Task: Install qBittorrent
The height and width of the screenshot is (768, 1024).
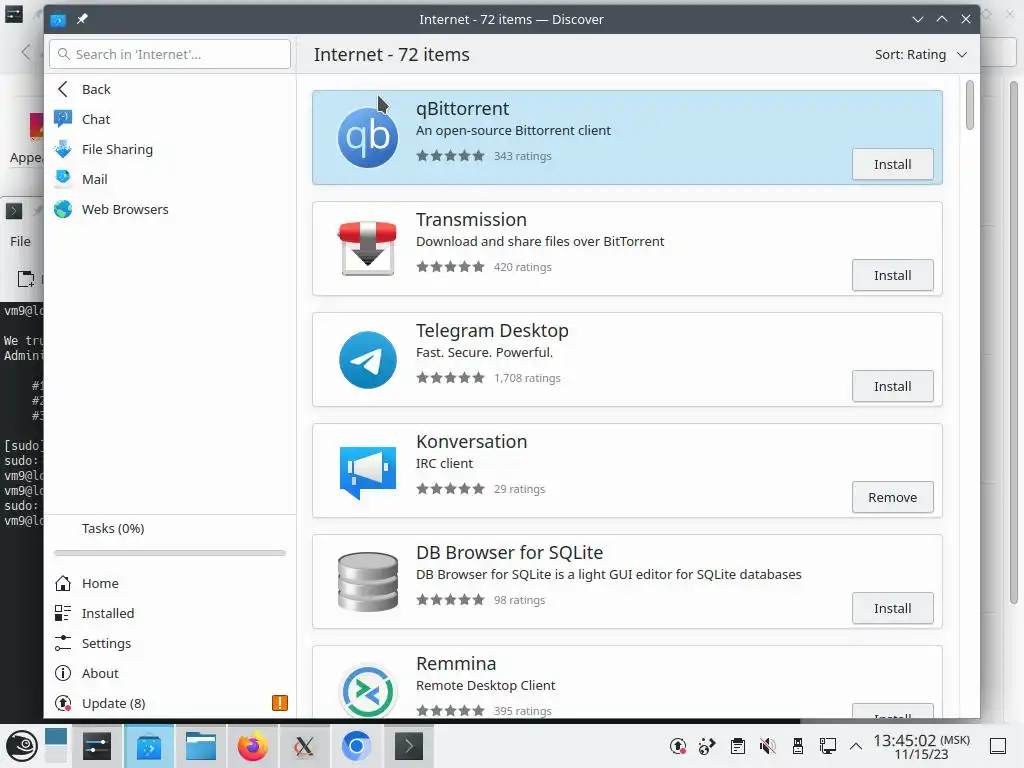Action: (x=892, y=165)
